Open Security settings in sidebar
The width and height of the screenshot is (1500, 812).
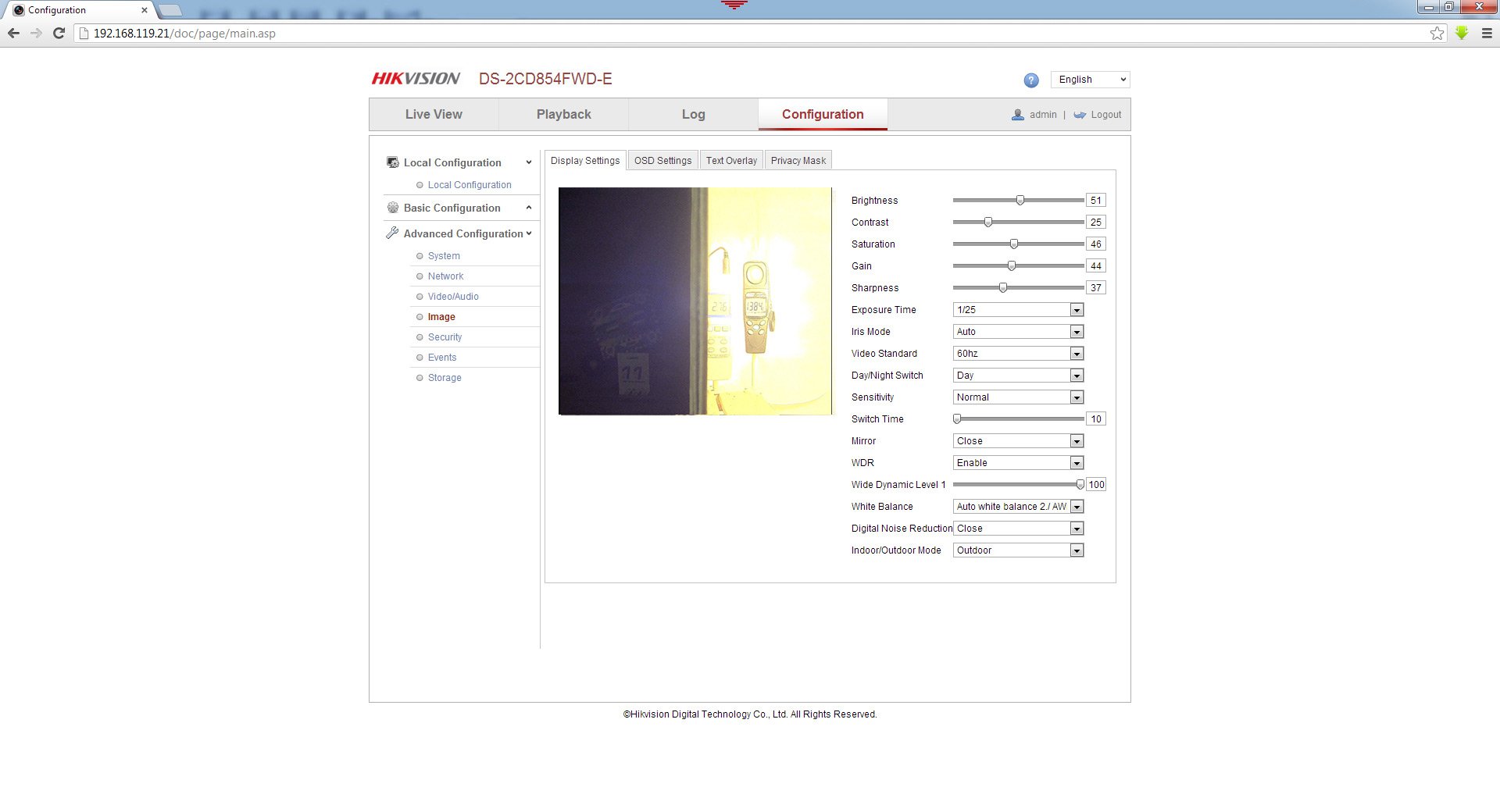tap(445, 337)
